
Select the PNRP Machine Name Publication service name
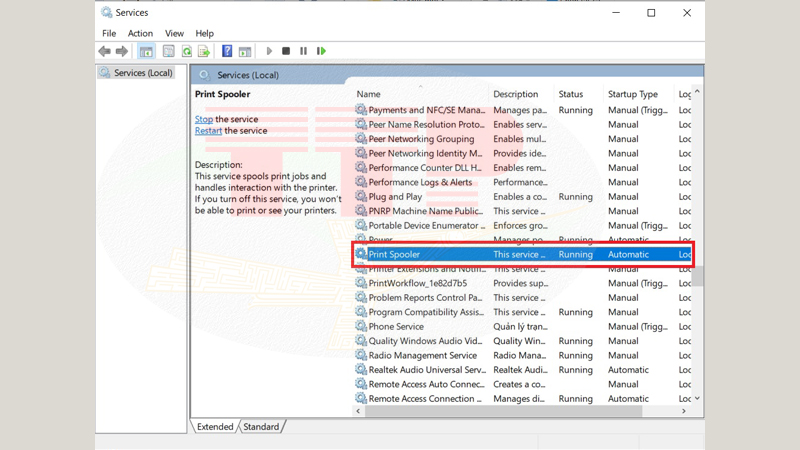426,211
